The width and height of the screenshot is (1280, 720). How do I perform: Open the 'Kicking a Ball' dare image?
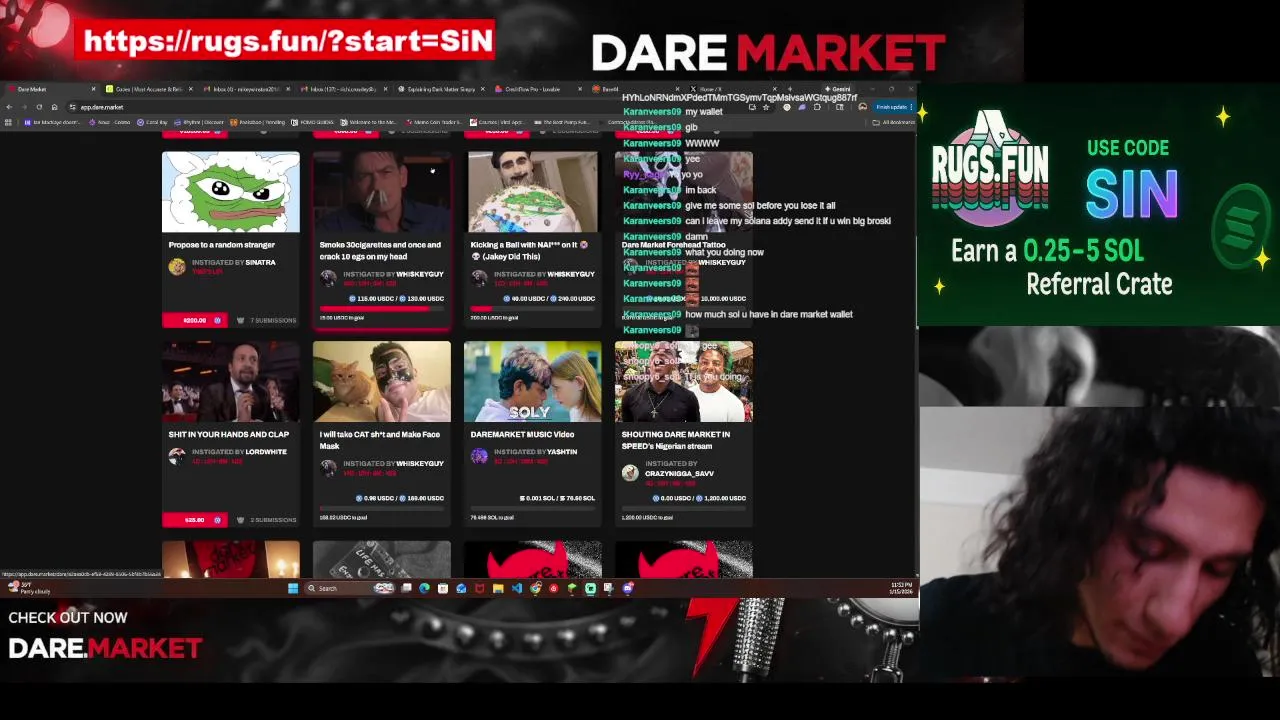[x=532, y=192]
